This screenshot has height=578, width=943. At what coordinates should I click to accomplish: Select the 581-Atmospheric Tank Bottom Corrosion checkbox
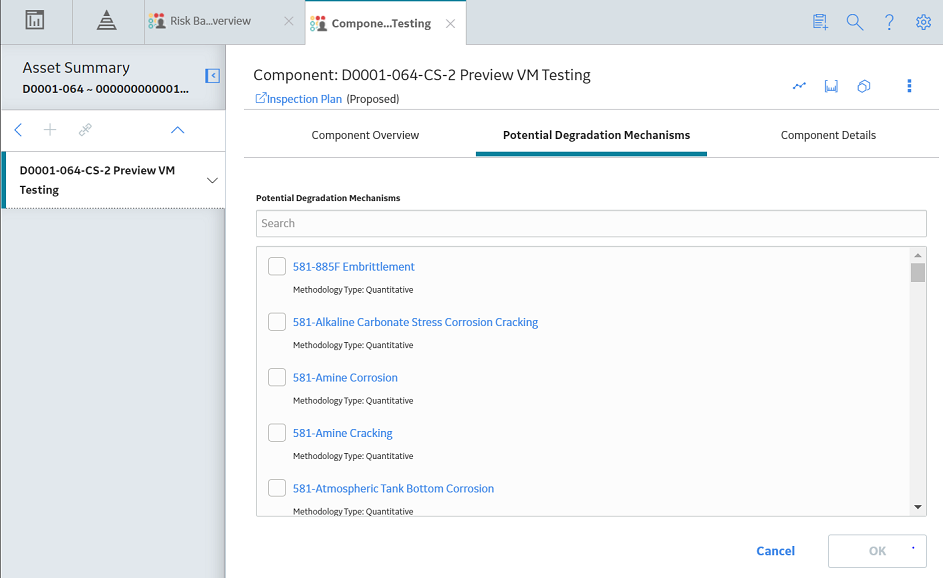(277, 488)
